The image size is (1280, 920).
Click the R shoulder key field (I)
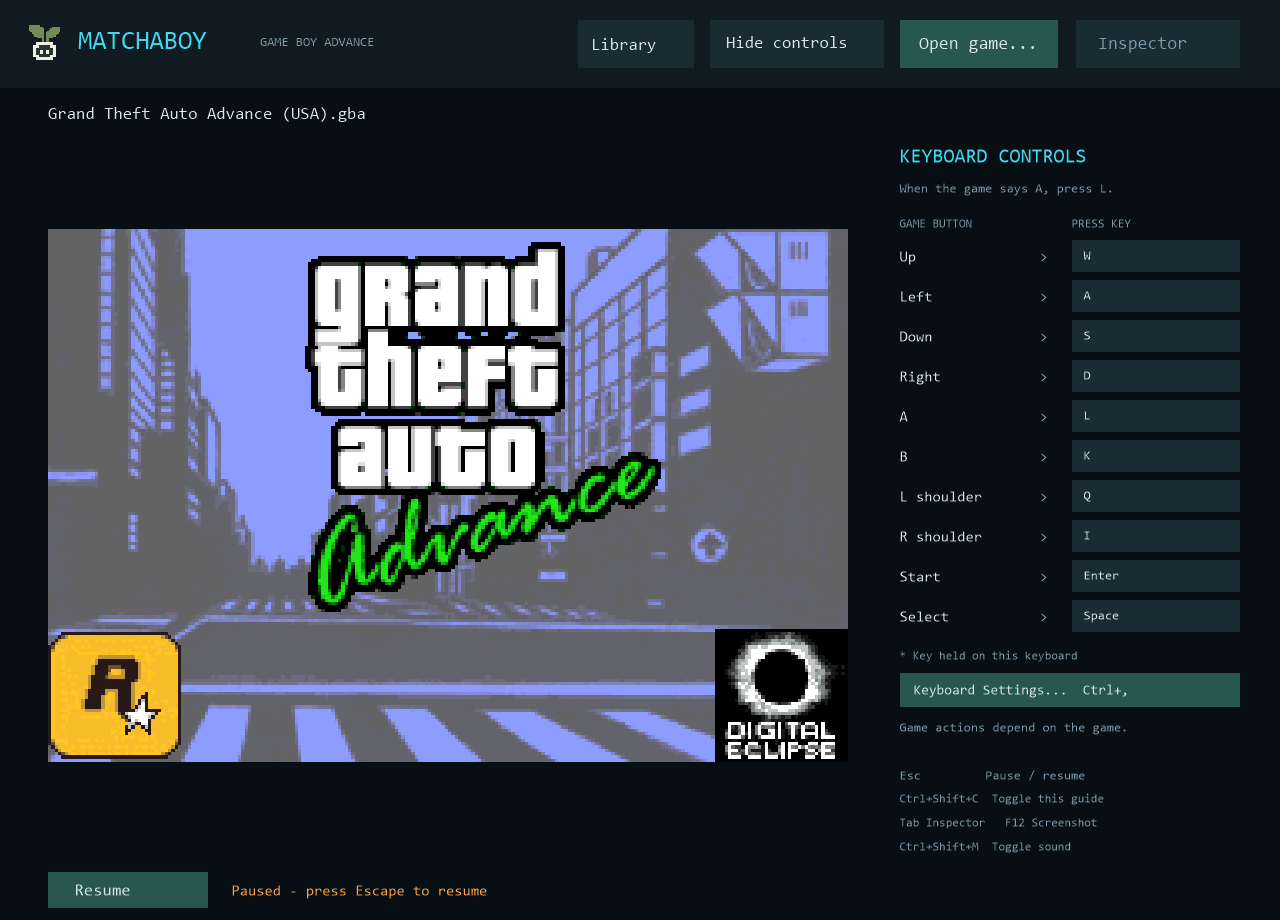1156,536
